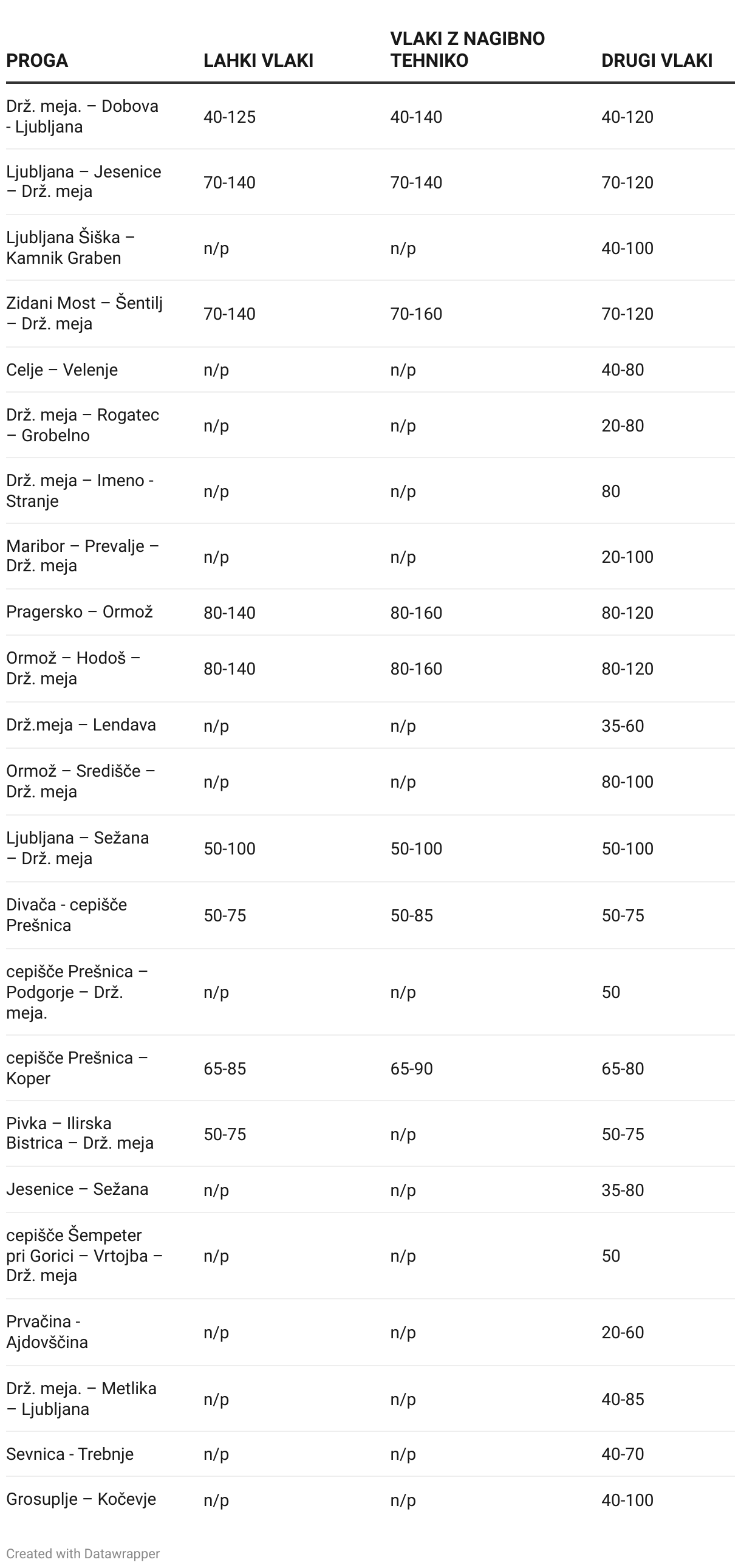Click the DRUGI VLAKI column header
Image resolution: width=741 pixels, height=1568 pixels.
(657, 60)
